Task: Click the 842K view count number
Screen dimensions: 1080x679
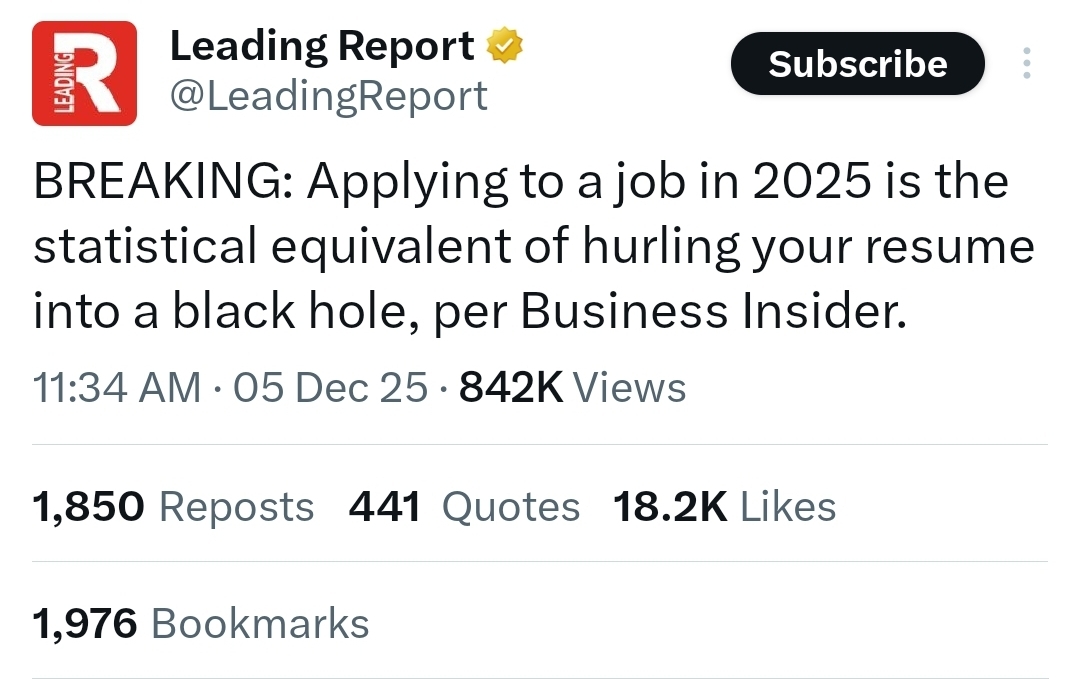Action: [510, 387]
